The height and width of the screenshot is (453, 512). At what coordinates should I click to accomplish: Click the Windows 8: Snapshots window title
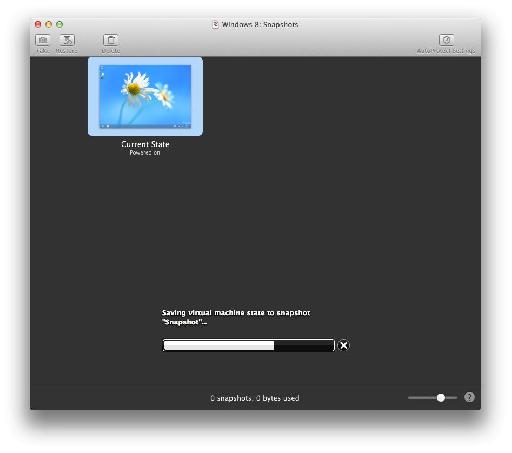(x=260, y=24)
